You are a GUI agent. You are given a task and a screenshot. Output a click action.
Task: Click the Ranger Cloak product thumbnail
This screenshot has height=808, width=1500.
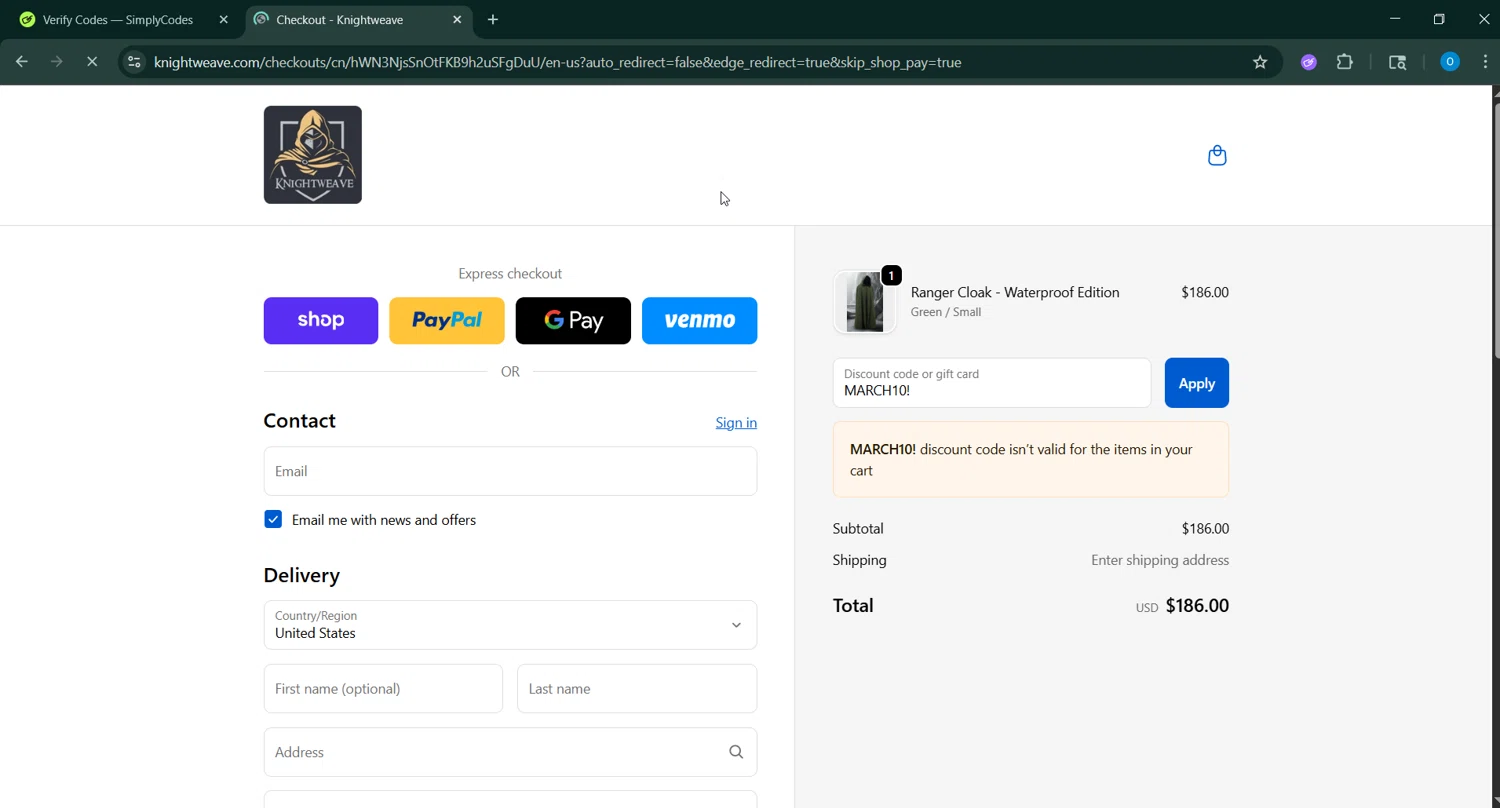pyautogui.click(x=865, y=301)
